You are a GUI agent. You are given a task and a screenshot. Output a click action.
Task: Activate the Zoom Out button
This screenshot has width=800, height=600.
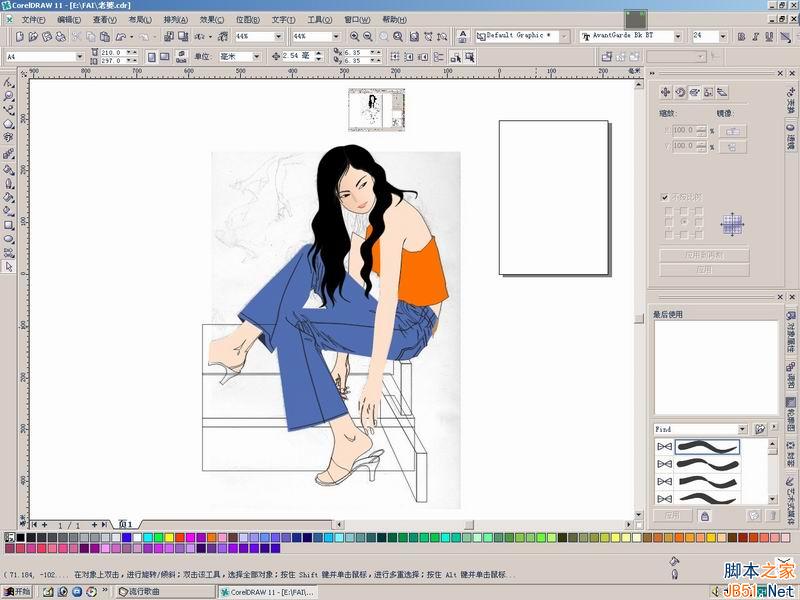[368, 36]
